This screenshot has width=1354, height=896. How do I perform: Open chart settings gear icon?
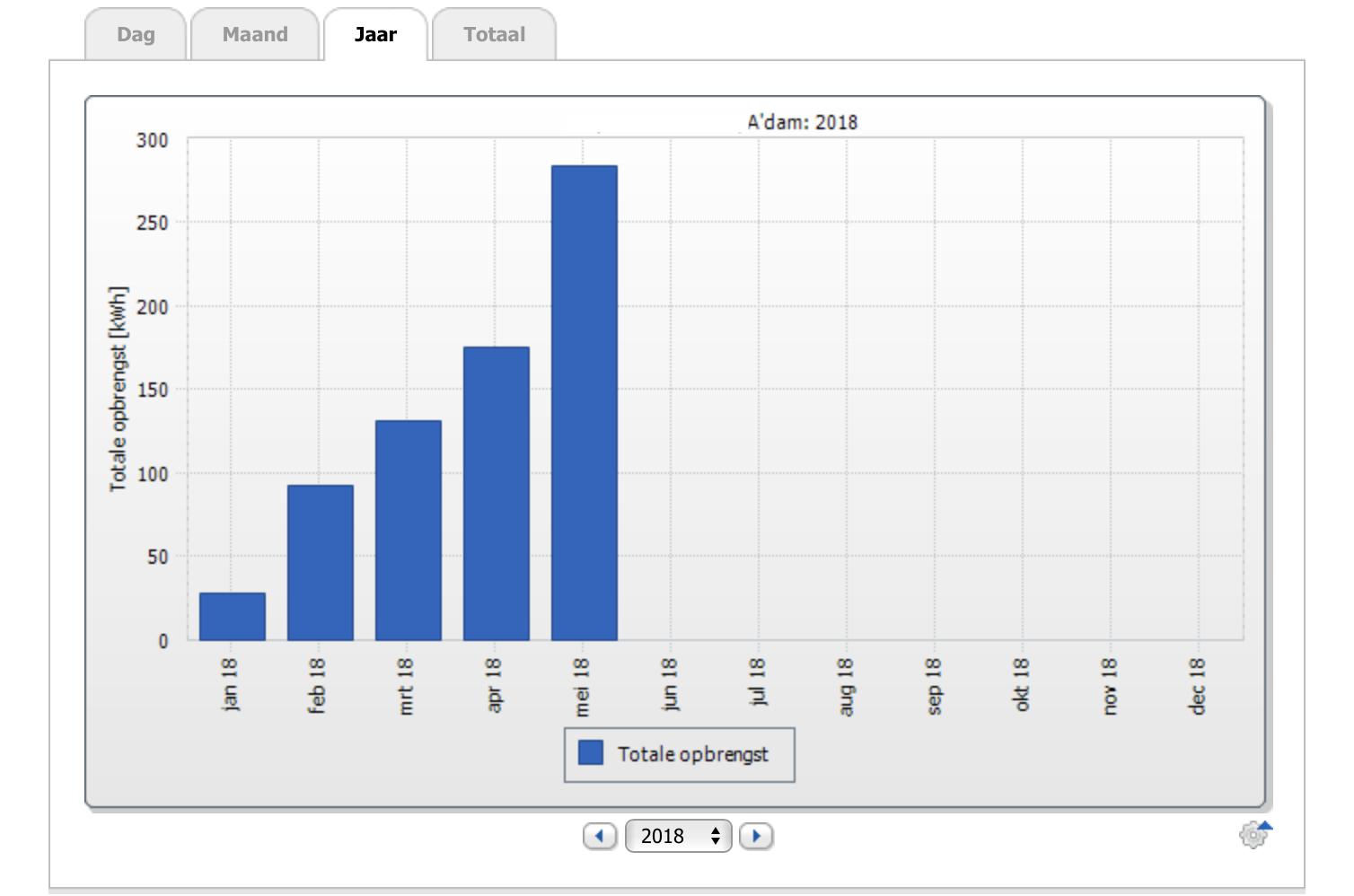[1253, 835]
